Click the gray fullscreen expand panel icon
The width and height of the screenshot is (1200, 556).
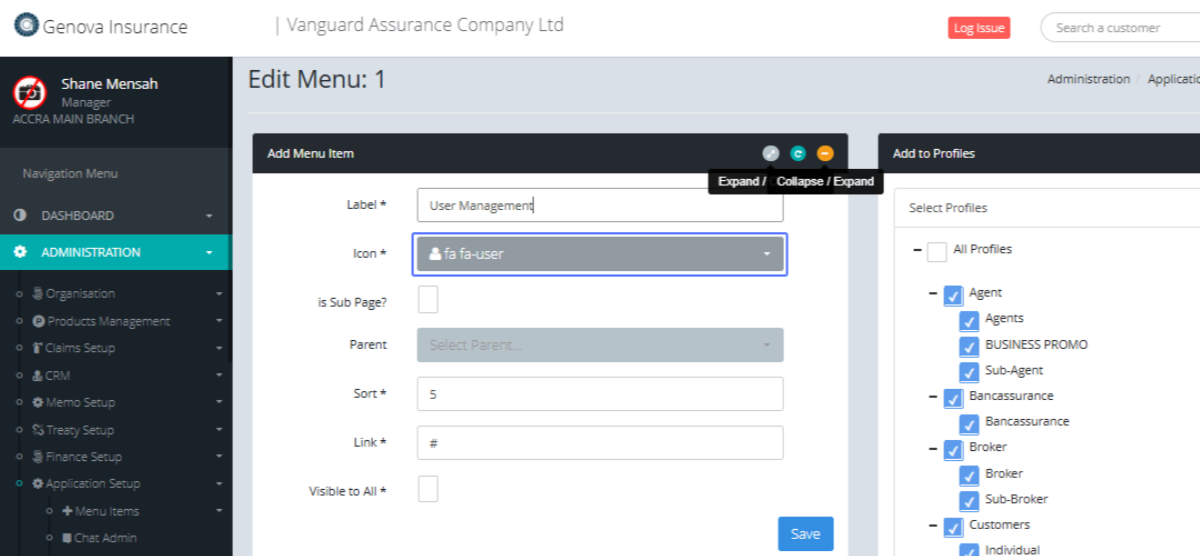click(x=770, y=153)
